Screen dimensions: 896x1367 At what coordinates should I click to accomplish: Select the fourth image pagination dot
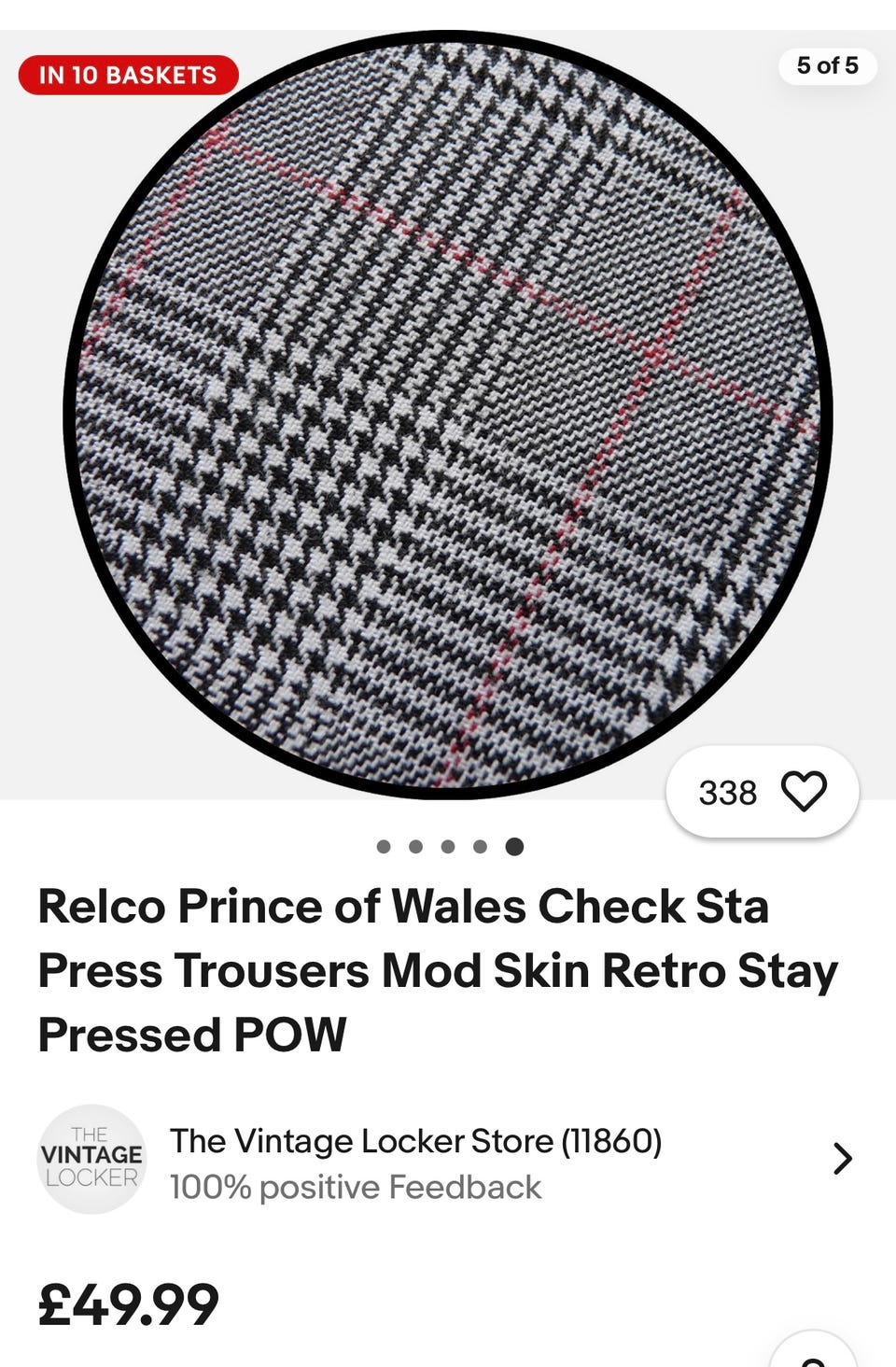coord(480,847)
